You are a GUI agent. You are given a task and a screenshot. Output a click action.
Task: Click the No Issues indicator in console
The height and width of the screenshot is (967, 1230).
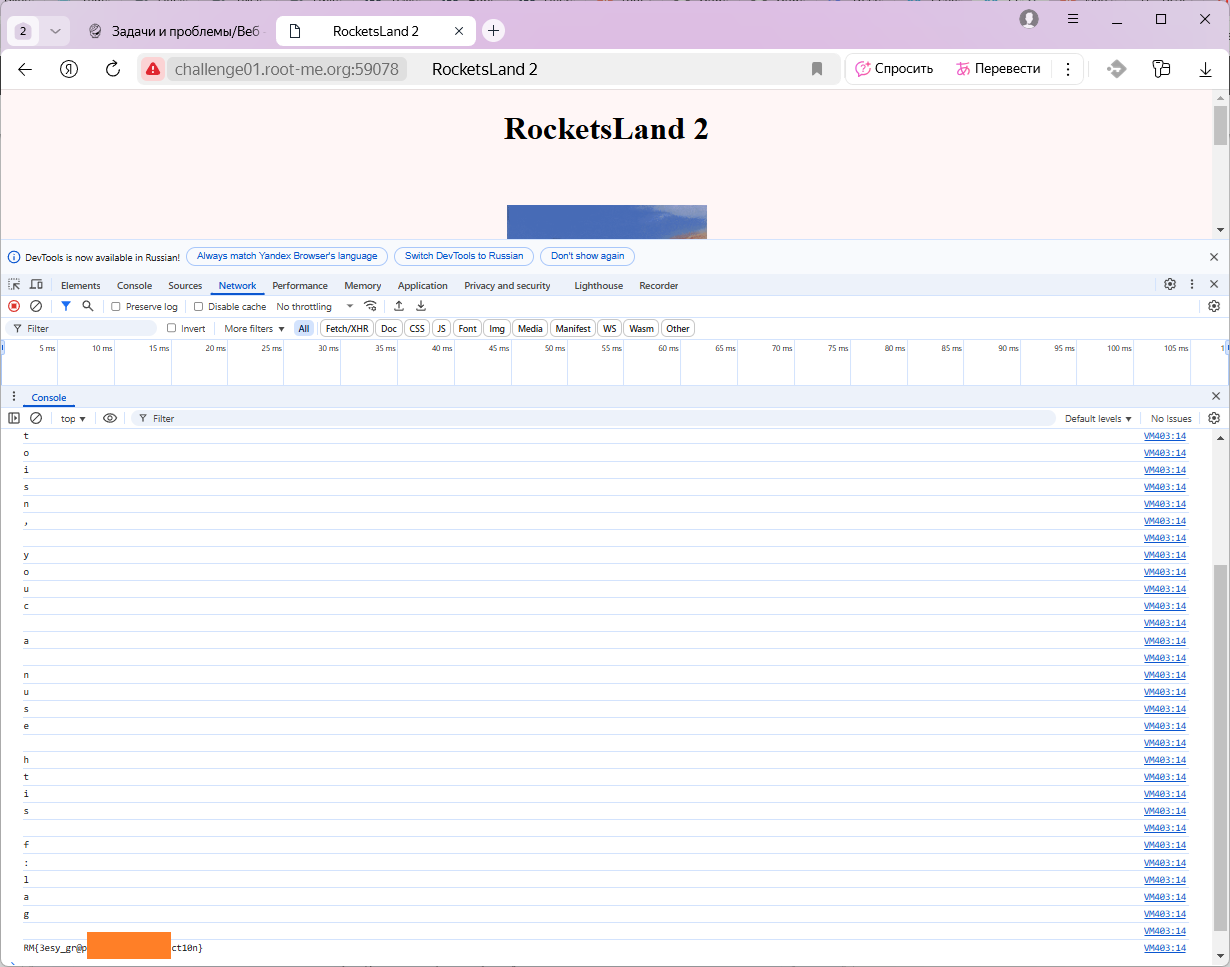tap(1171, 418)
